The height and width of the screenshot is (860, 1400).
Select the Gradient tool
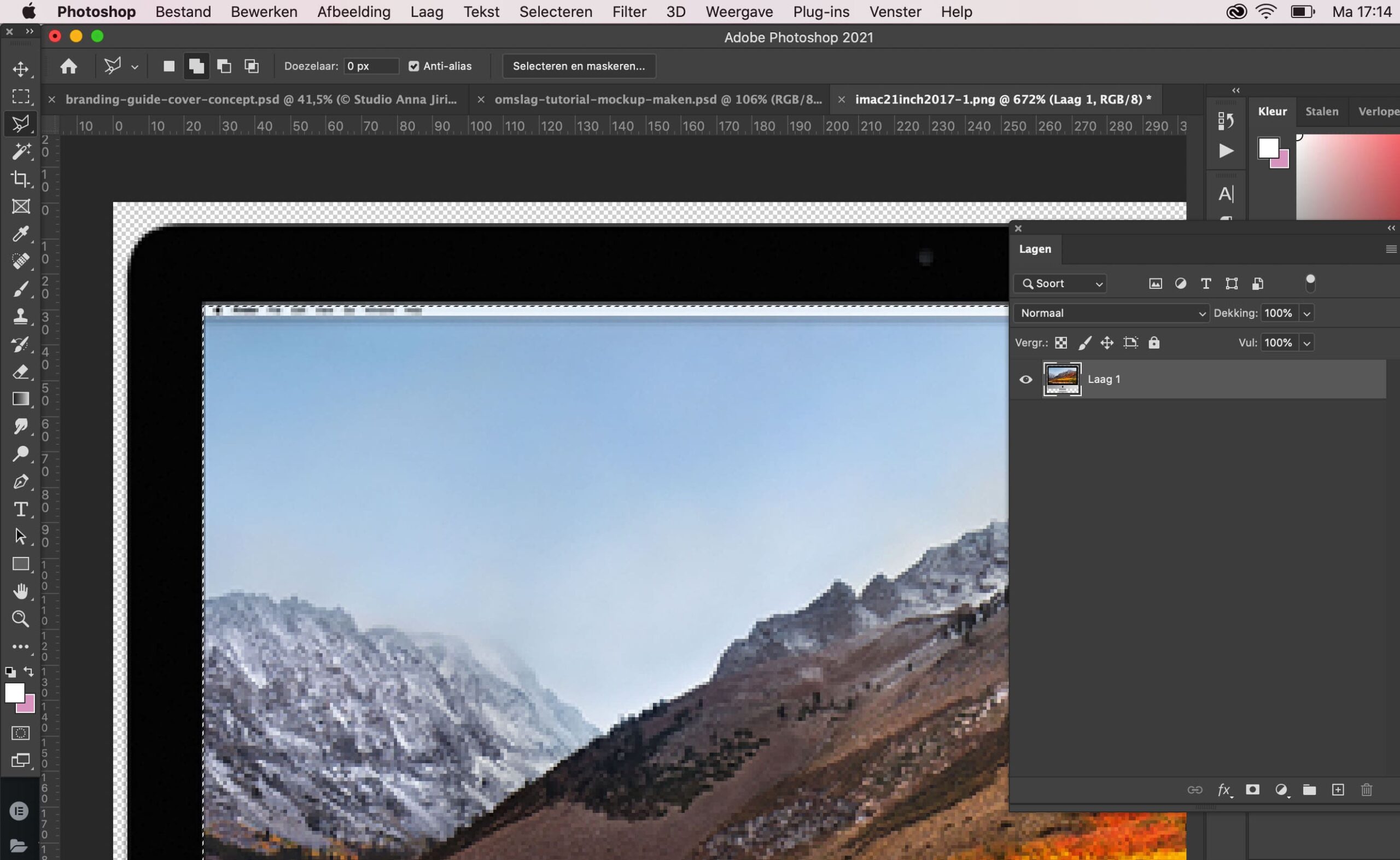(21, 398)
